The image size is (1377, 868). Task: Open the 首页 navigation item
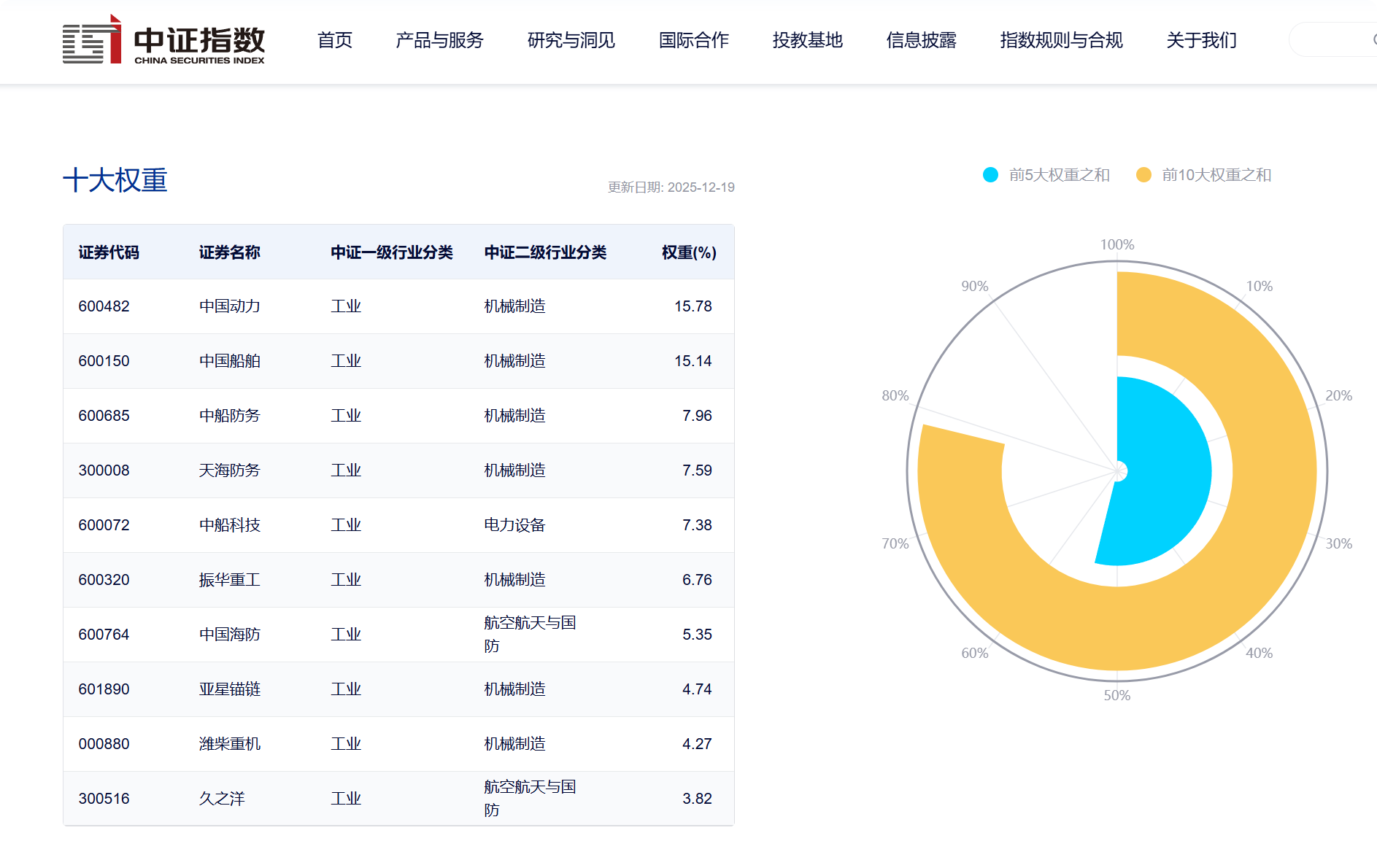click(x=335, y=40)
